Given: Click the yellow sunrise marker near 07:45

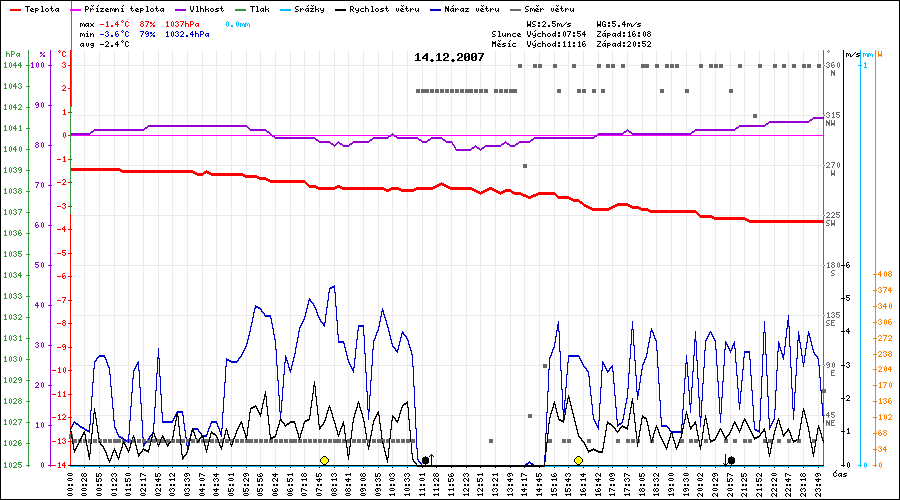Looking at the screenshot, I should [x=324, y=460].
